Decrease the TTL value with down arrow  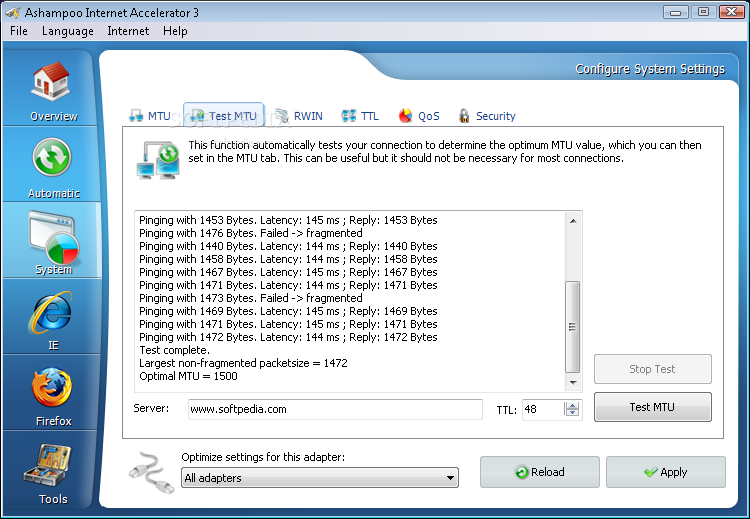(x=572, y=414)
